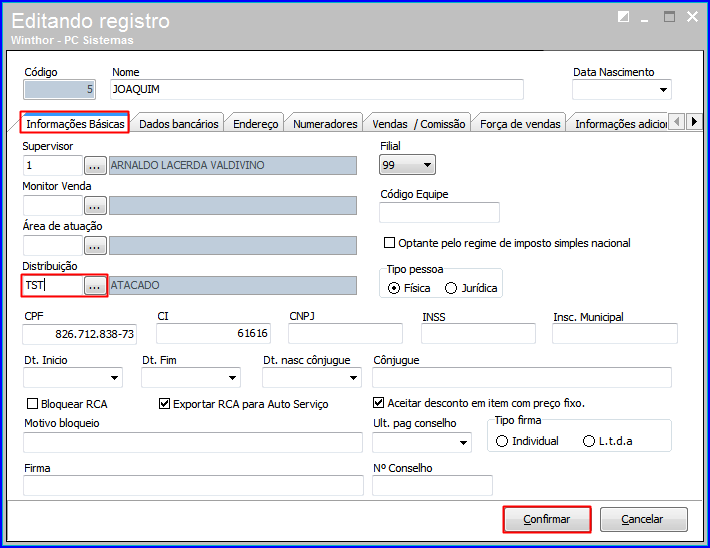Select Jurídica person type

451,288
